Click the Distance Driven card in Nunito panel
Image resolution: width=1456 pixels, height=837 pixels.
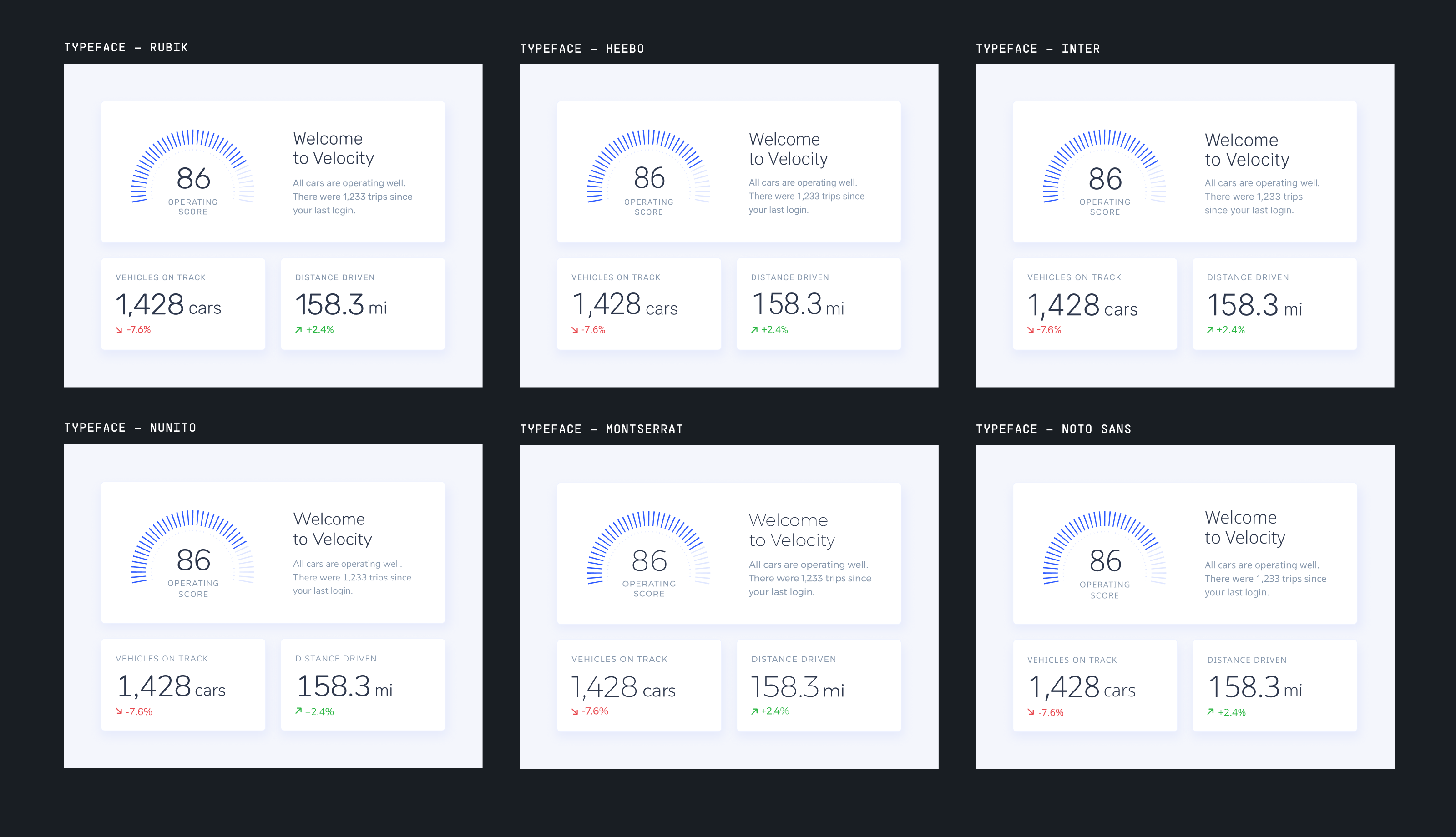(363, 685)
